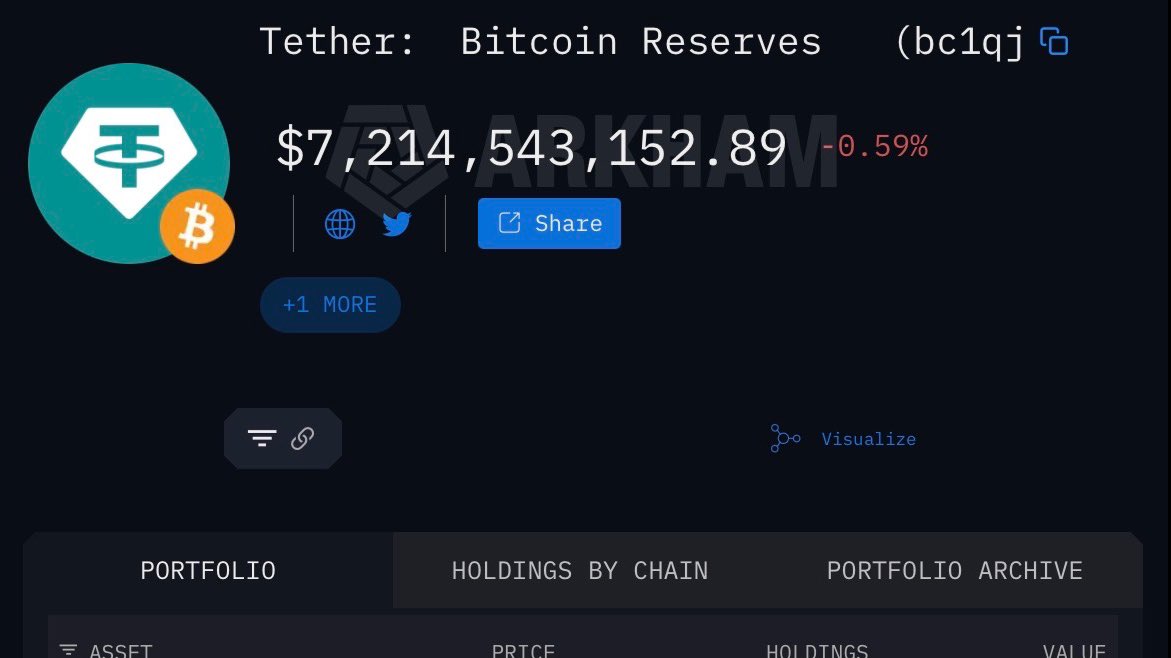The image size is (1171, 658).
Task: Sort the table by PRICE column
Action: click(523, 651)
